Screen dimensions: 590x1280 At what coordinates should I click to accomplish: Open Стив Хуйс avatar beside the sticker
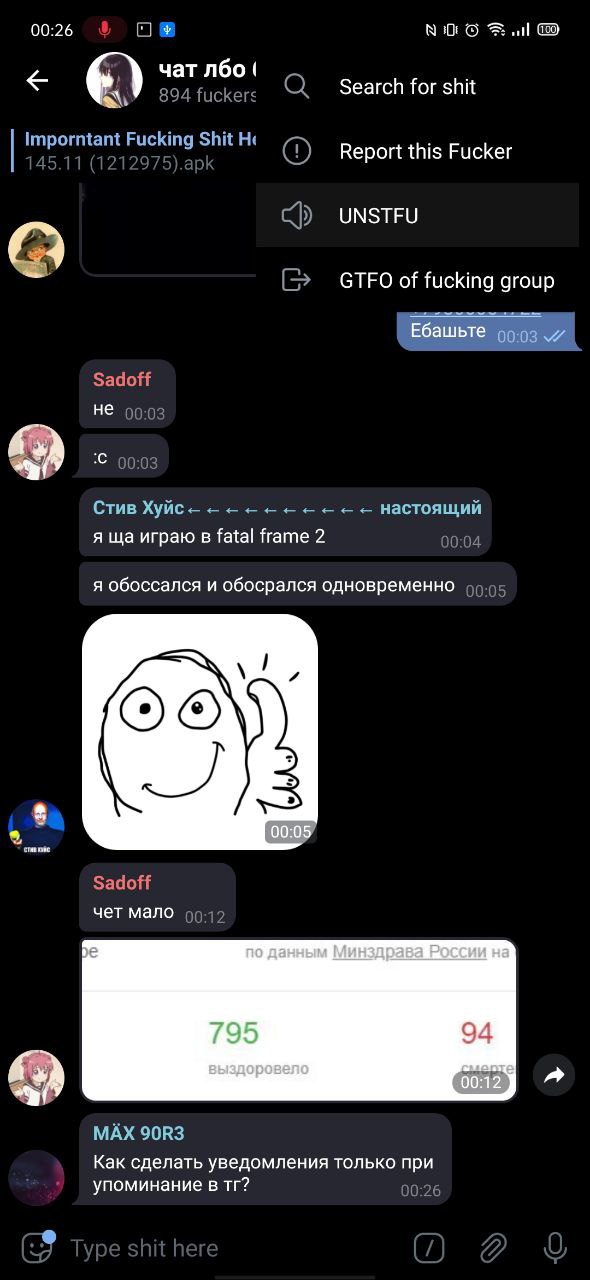pyautogui.click(x=36, y=827)
